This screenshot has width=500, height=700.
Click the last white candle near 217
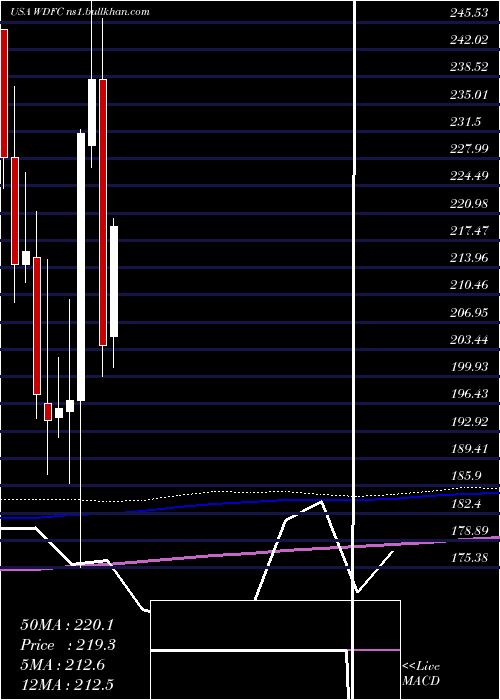click(x=114, y=281)
